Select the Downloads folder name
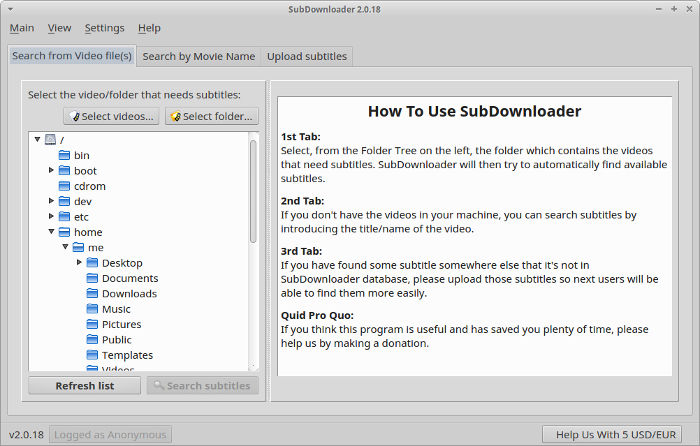 click(129, 294)
